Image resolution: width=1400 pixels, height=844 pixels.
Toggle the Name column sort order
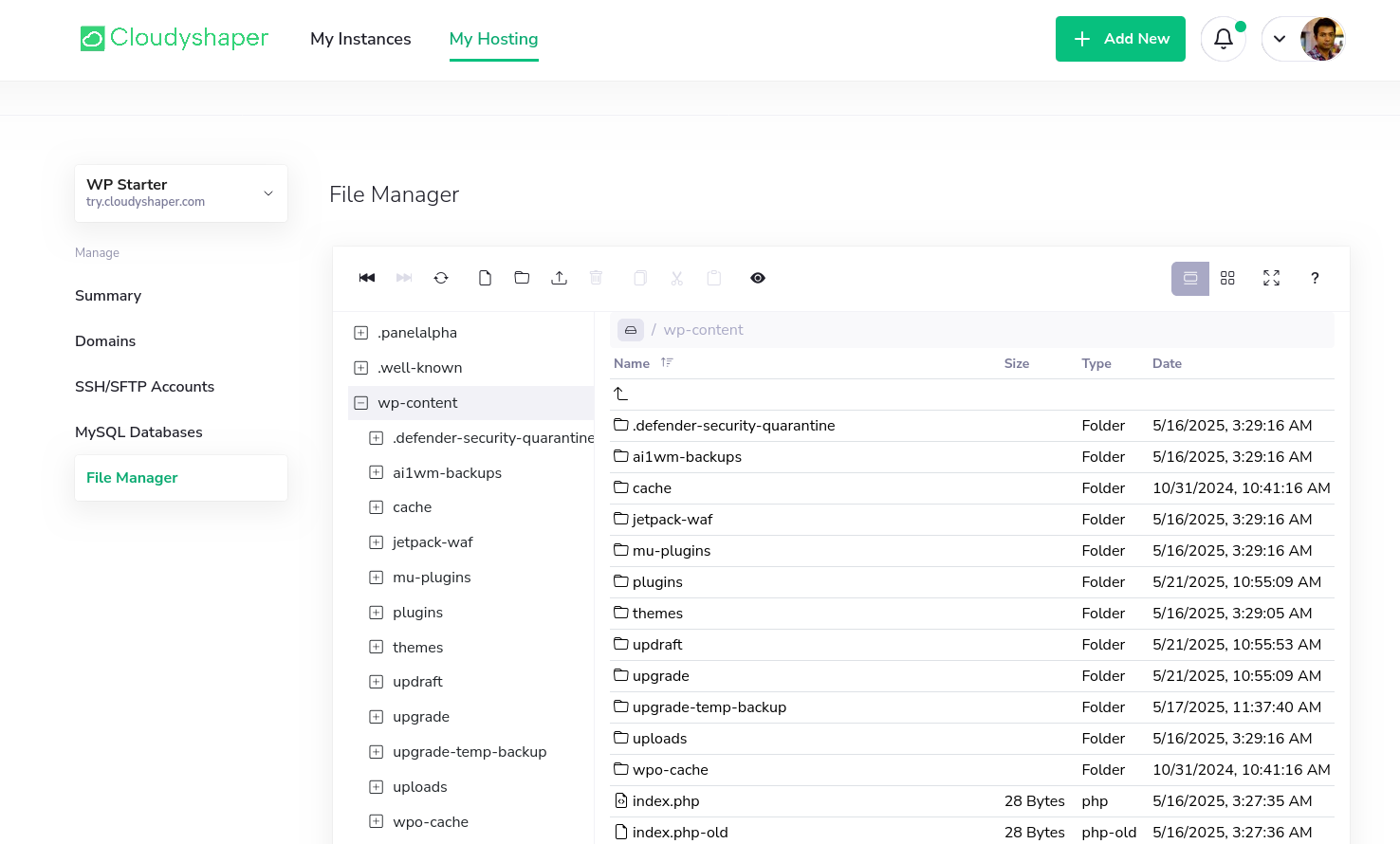point(667,362)
